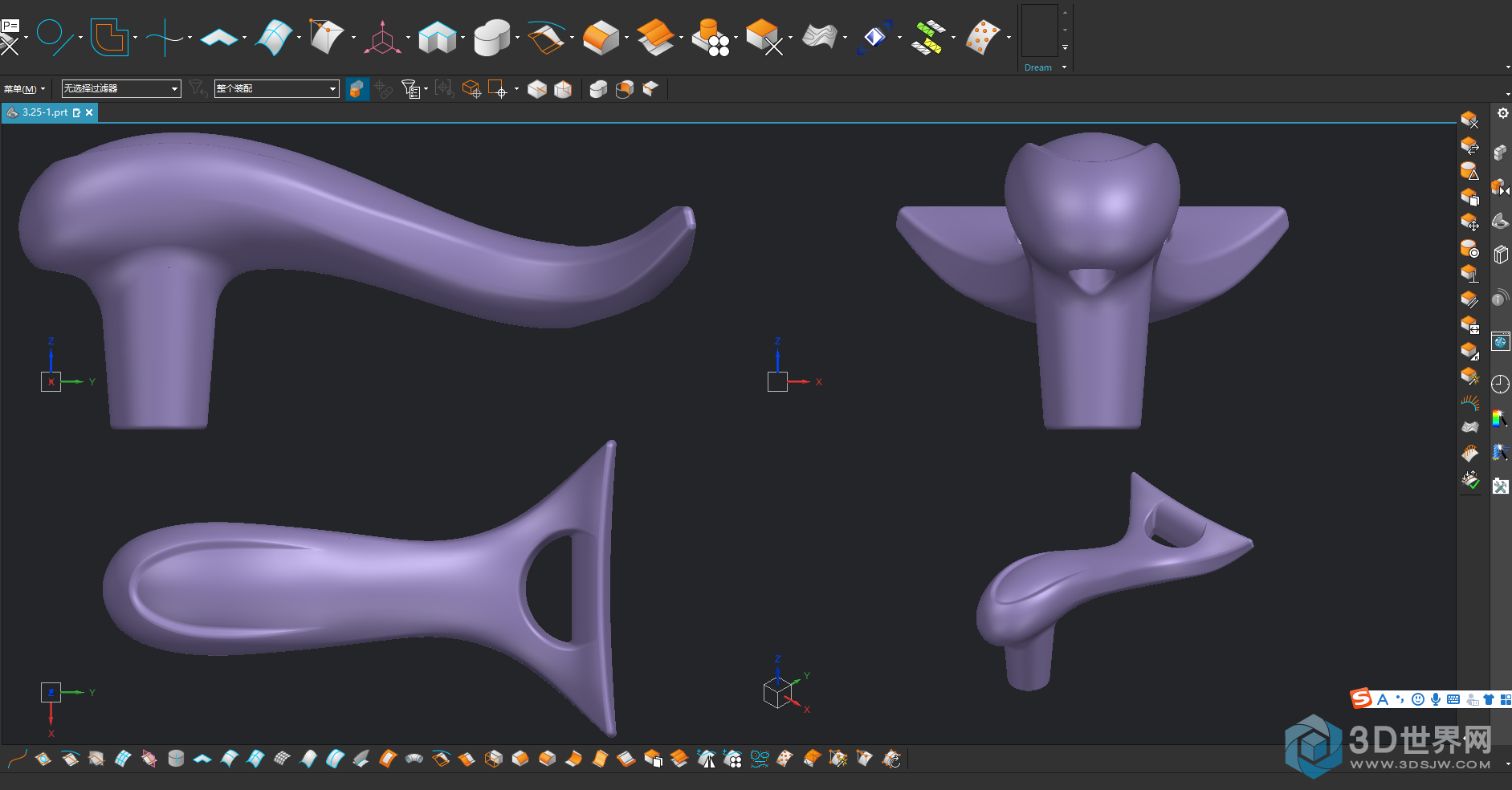1512x790 pixels.
Task: Select the wireframe orange cube bottom toolbar icon
Action: point(494,759)
